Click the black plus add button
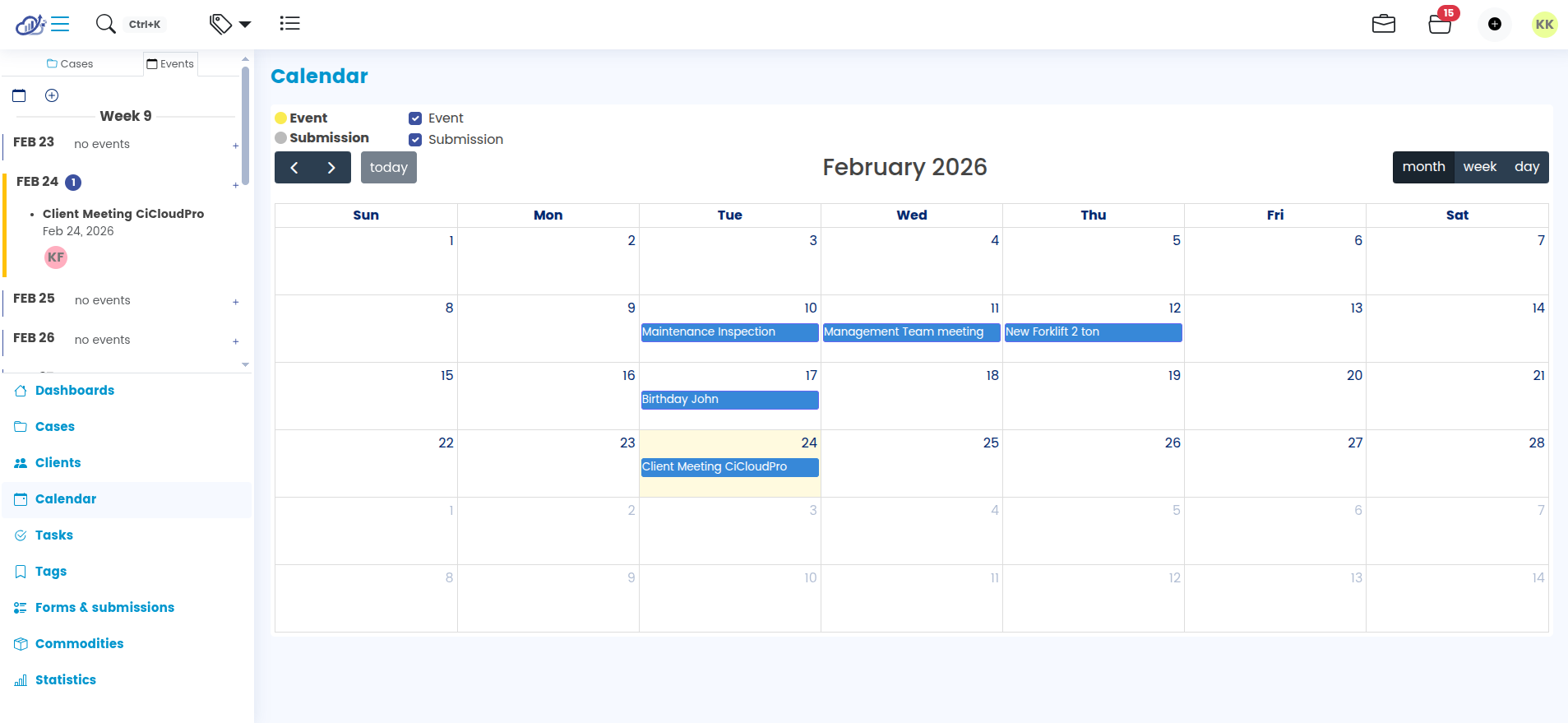The image size is (1568, 723). pos(1495,24)
